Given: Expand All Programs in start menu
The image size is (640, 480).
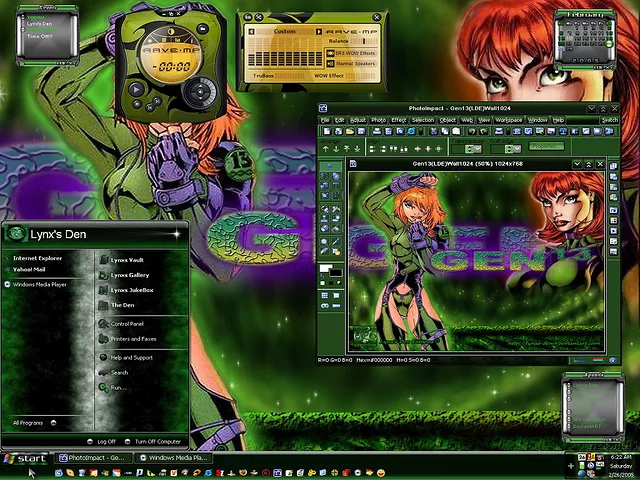Looking at the screenshot, I should click(34, 423).
